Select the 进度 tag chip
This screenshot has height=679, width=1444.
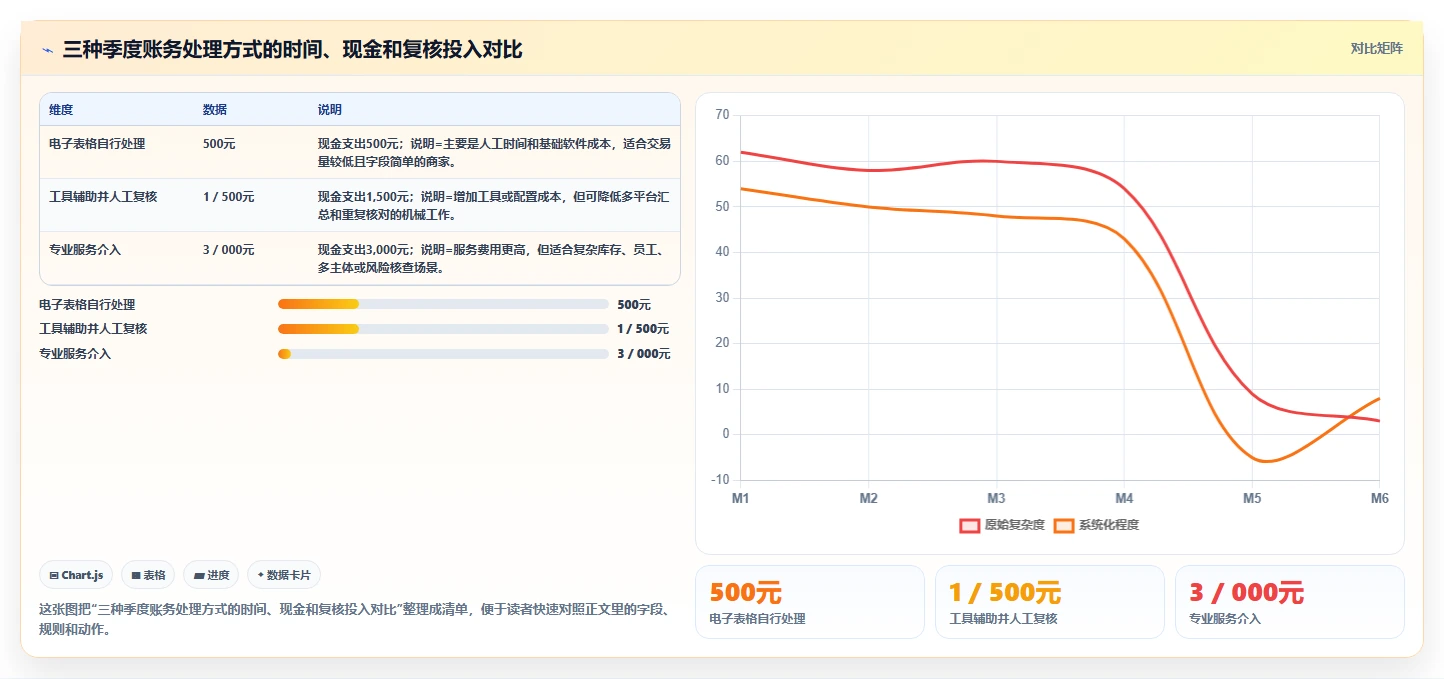point(211,575)
